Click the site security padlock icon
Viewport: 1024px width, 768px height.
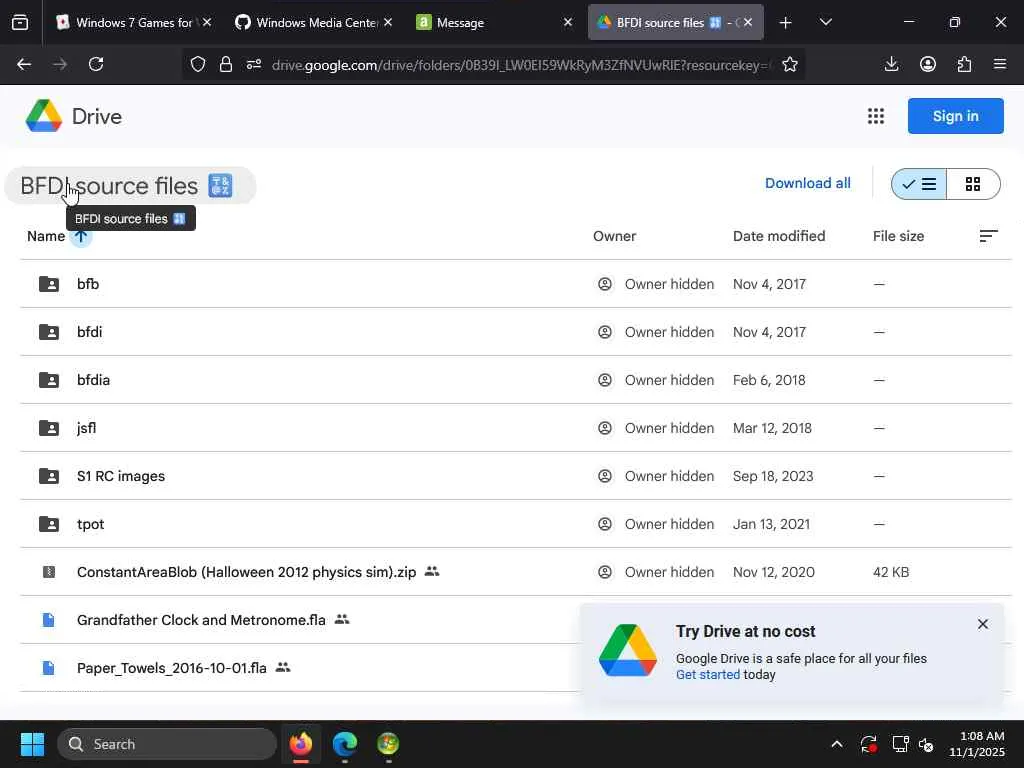[226, 64]
